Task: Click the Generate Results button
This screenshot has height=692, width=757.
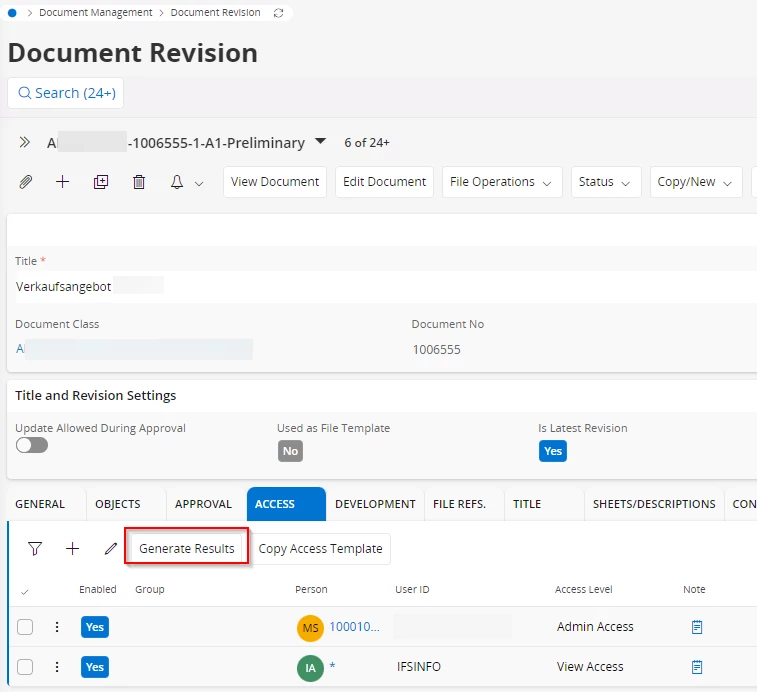Action: click(x=187, y=548)
